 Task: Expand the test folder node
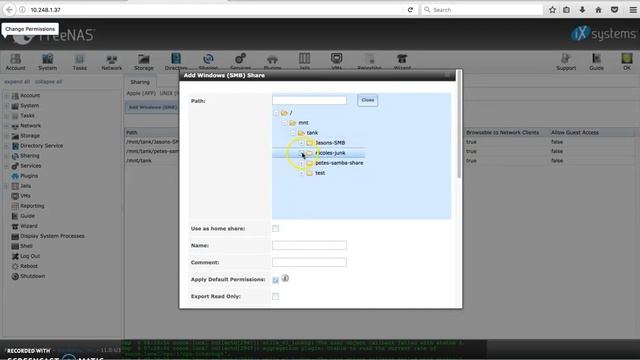pyautogui.click(x=302, y=173)
